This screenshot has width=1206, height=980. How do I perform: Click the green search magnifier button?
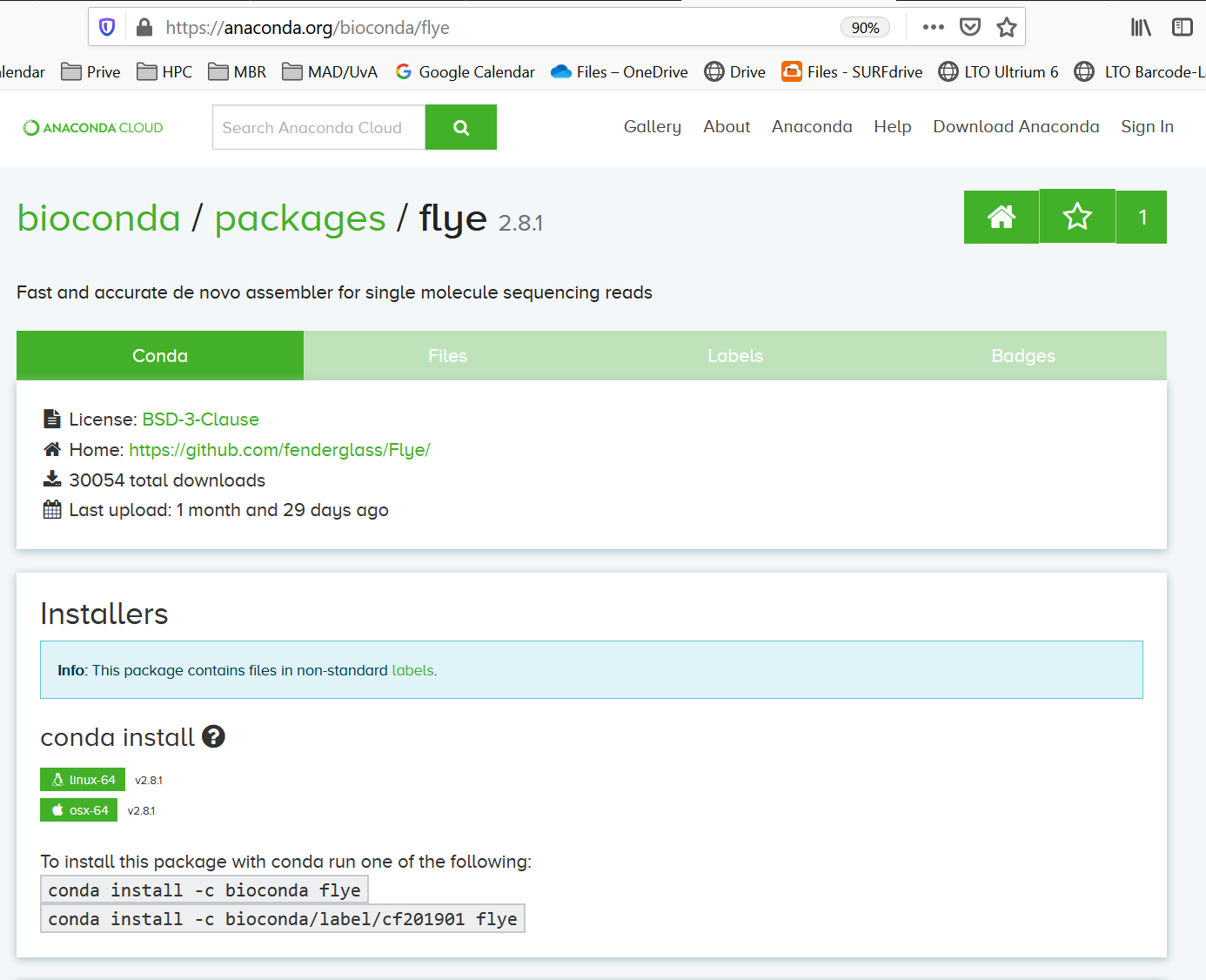(x=461, y=127)
